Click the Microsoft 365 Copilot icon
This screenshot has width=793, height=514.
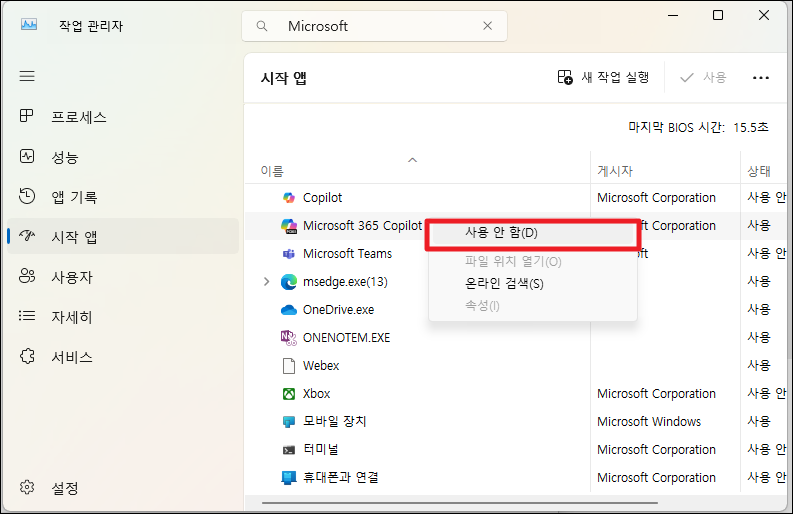click(x=289, y=226)
